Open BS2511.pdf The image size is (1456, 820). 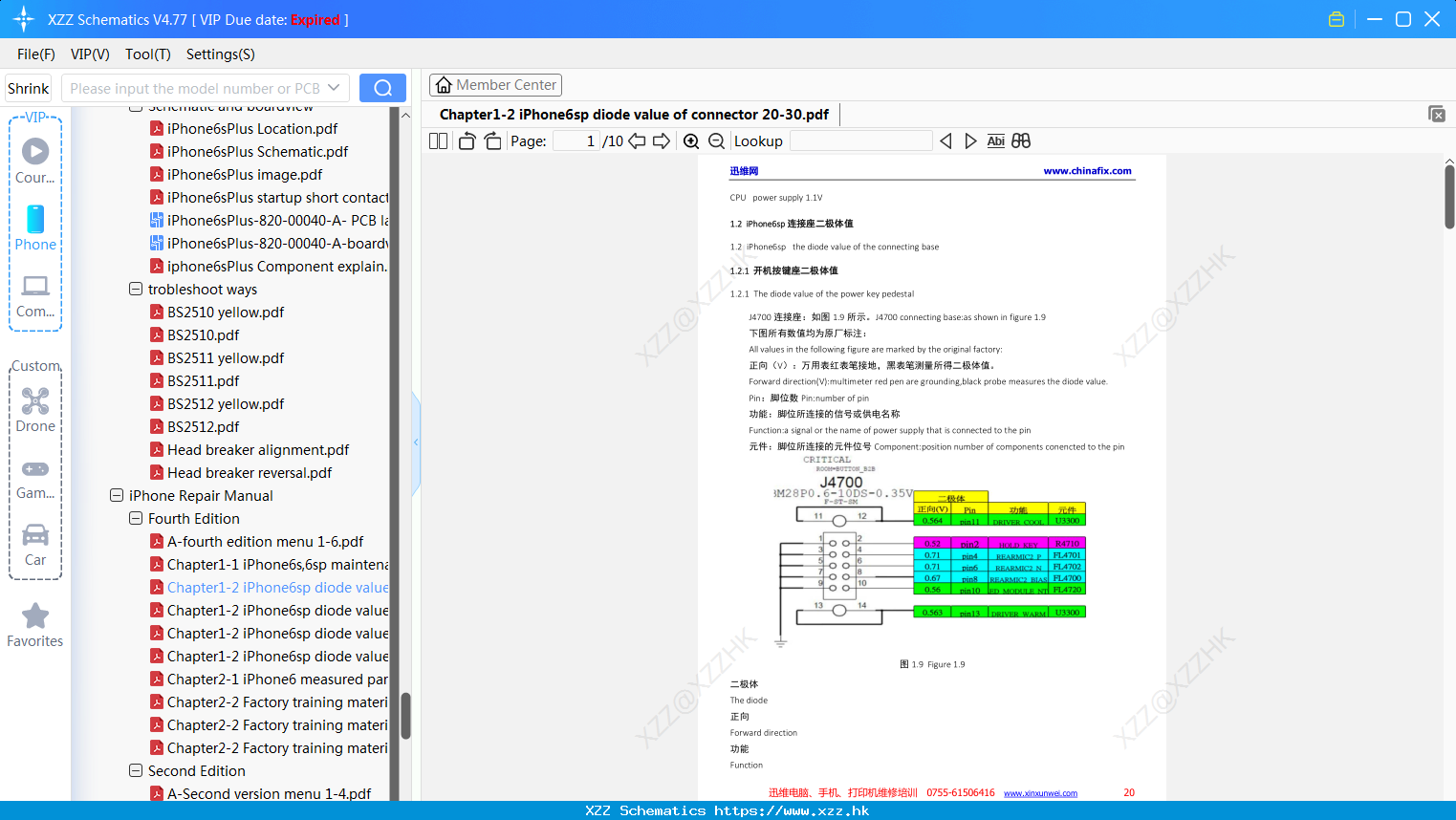pos(203,380)
